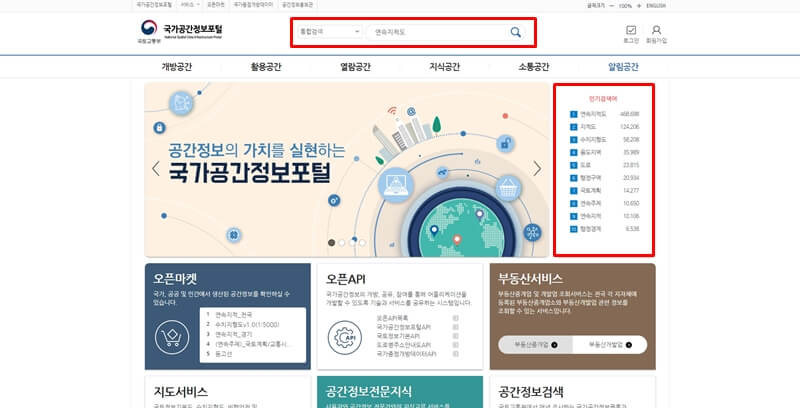
Task: Switch the site language to ENGLISH
Action: pyautogui.click(x=656, y=6)
